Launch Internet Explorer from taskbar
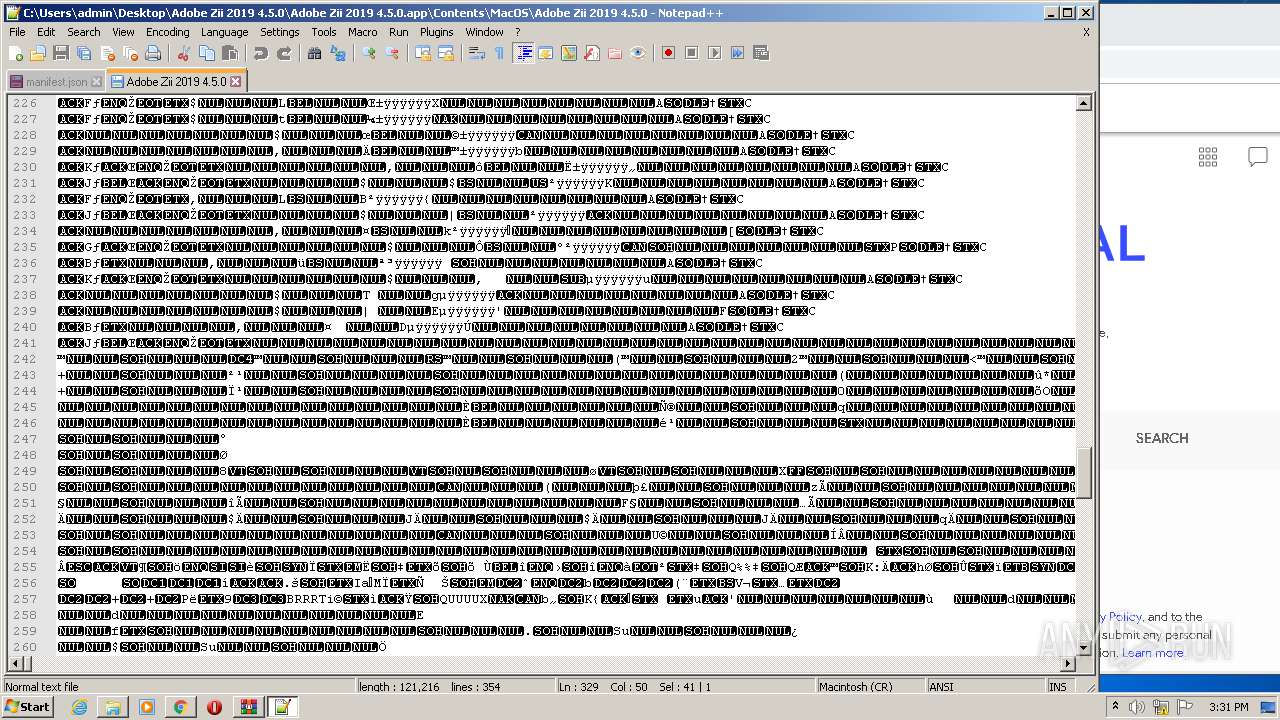The height and width of the screenshot is (720, 1280). pyautogui.click(x=79, y=707)
